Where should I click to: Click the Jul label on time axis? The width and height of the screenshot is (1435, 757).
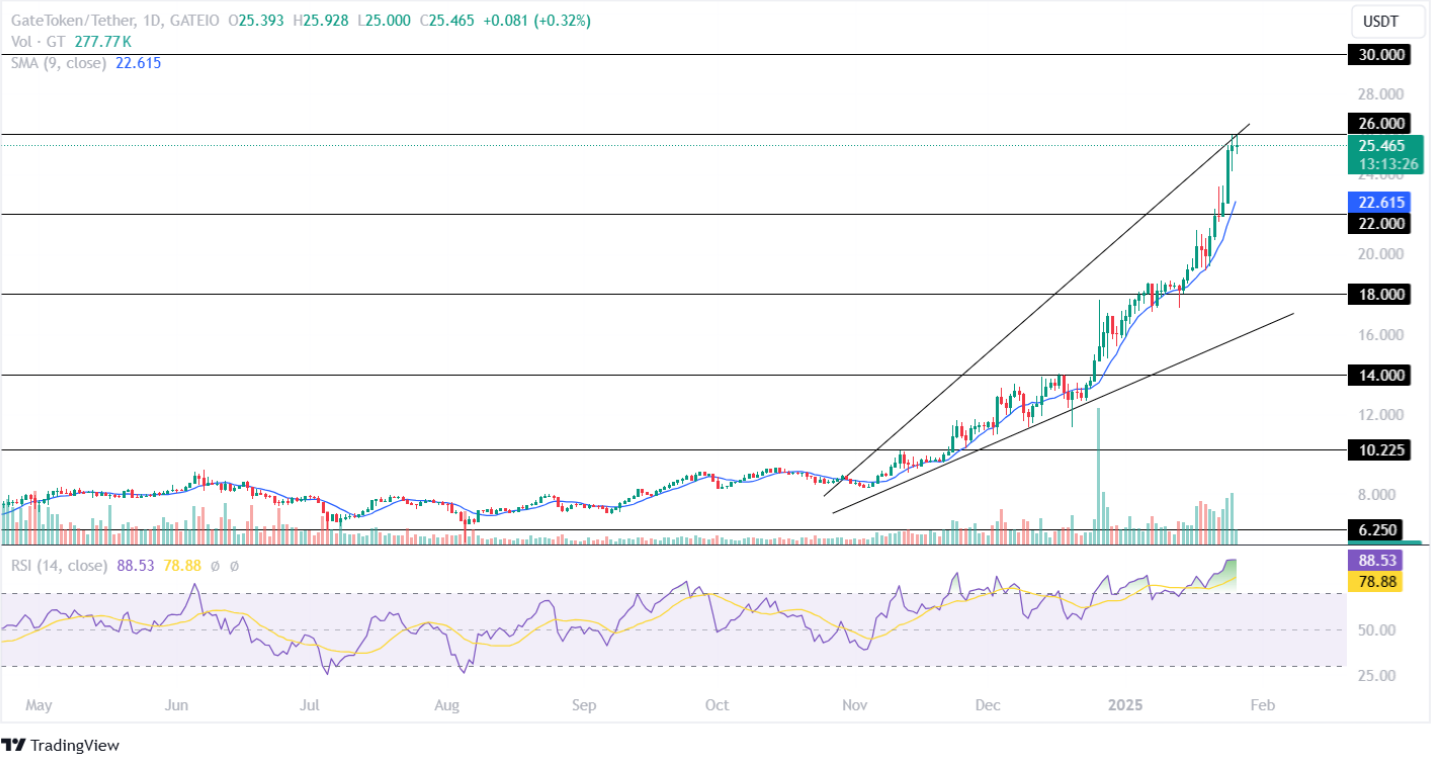click(x=310, y=705)
